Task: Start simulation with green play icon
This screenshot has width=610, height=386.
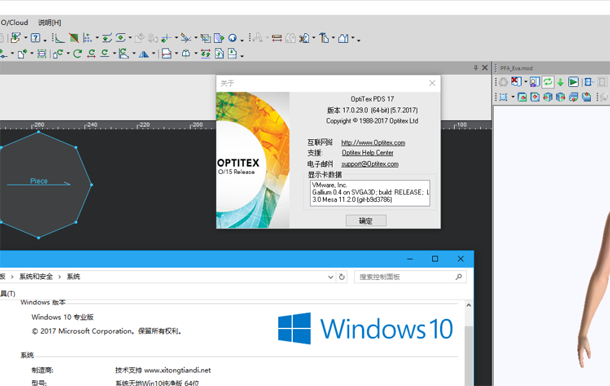Action: (573, 82)
